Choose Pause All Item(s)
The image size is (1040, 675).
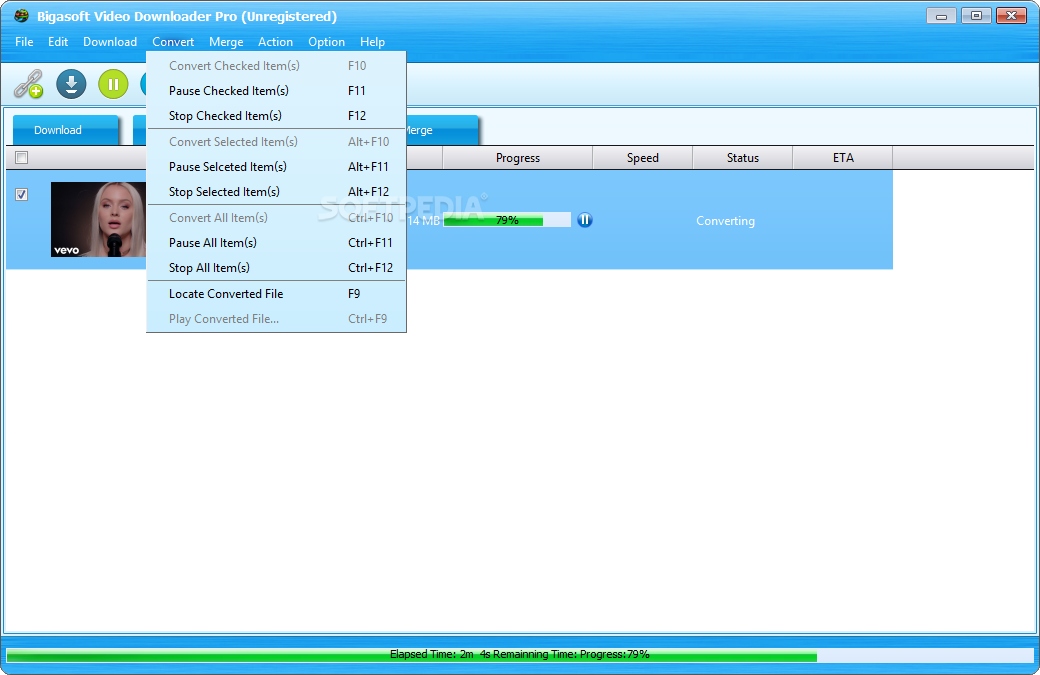pyautogui.click(x=276, y=243)
